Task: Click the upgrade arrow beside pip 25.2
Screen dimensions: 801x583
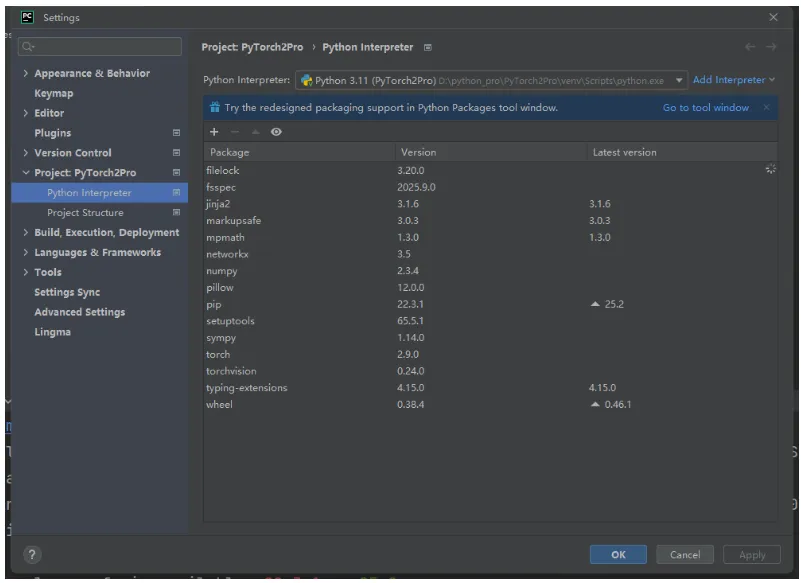Action: pos(595,304)
